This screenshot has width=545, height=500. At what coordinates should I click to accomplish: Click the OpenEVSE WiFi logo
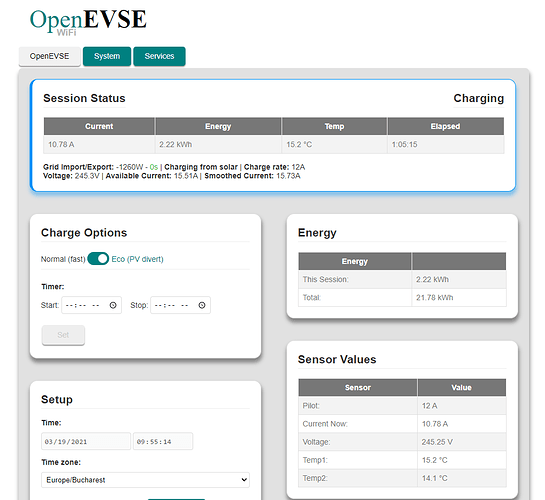(x=88, y=22)
